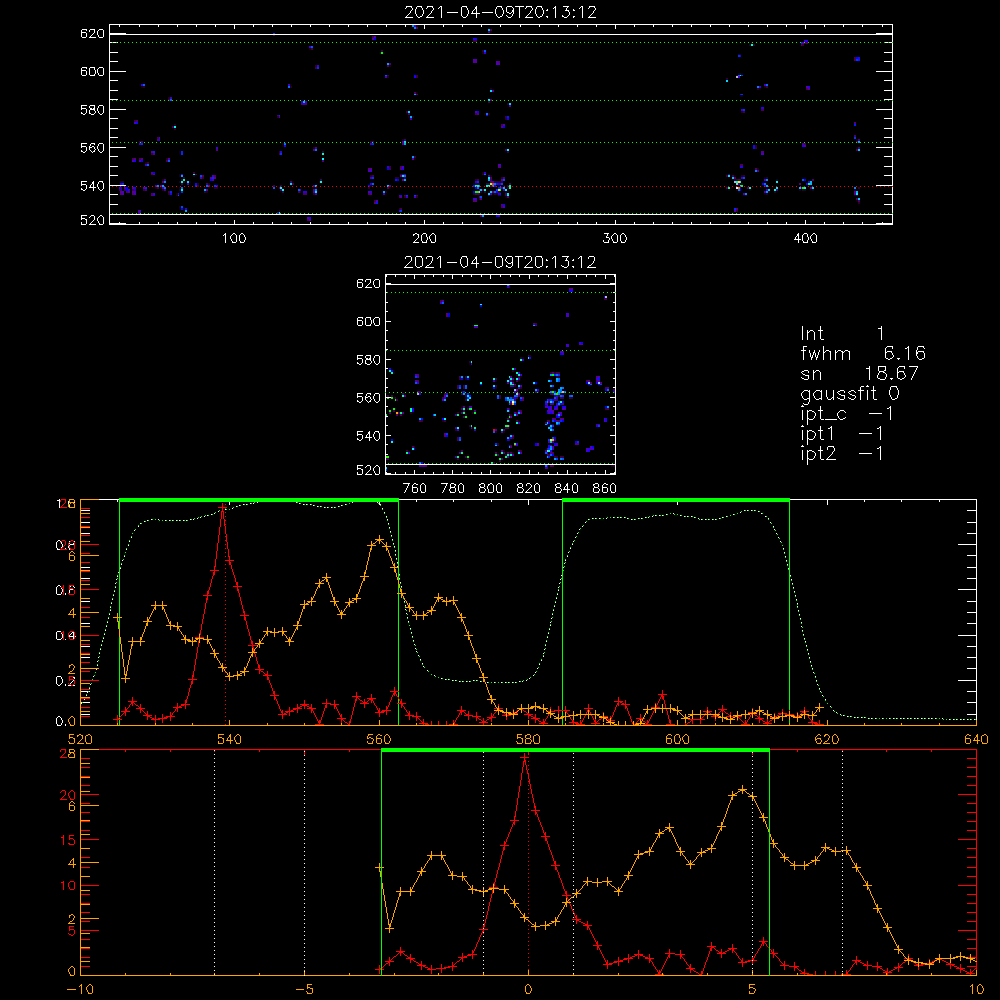Select the 'ipt1 -1' line
Viewport: 1000px width, 1000px height.
click(x=842, y=434)
